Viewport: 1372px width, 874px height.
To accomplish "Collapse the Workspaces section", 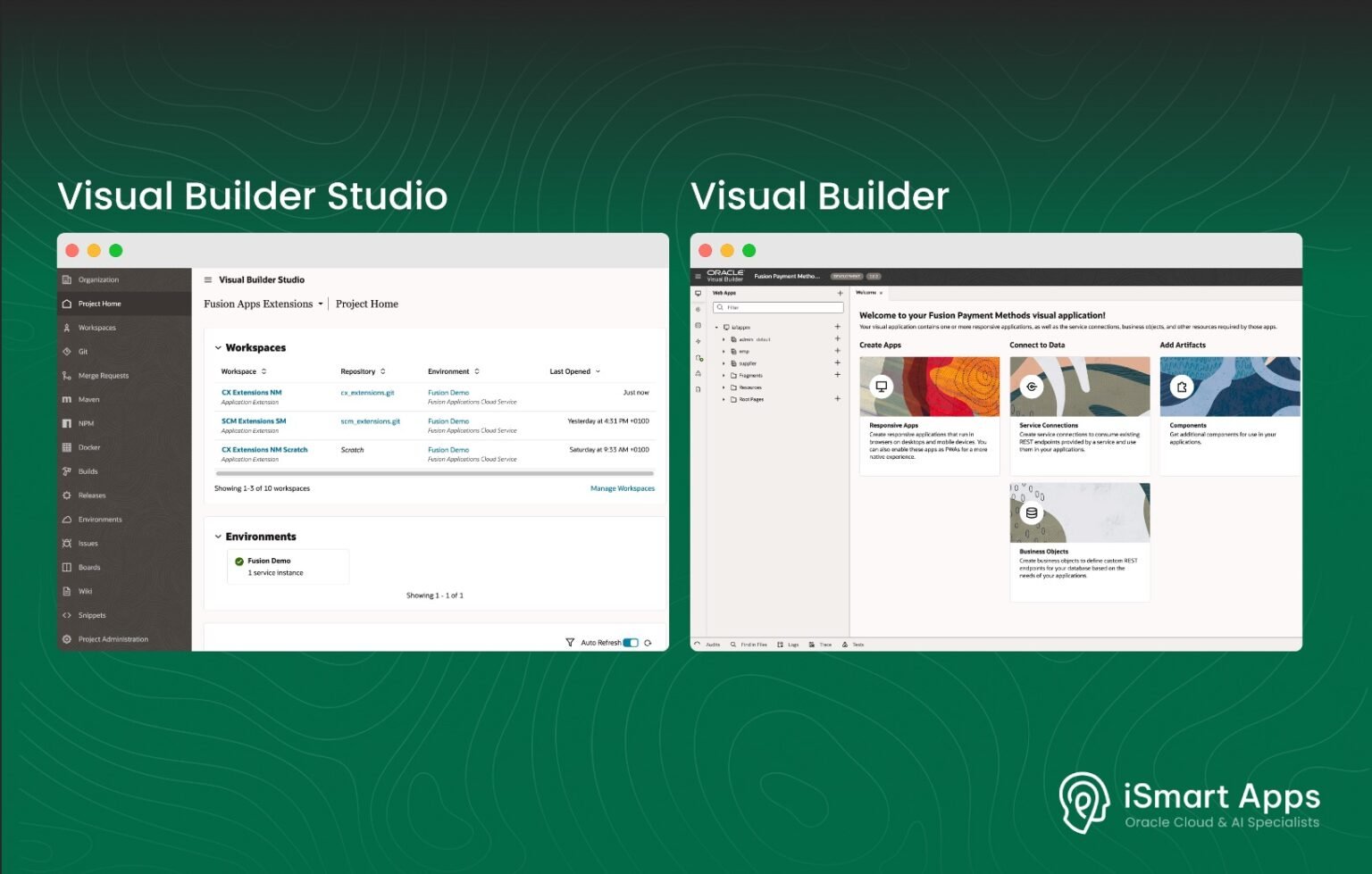I will click(x=218, y=348).
